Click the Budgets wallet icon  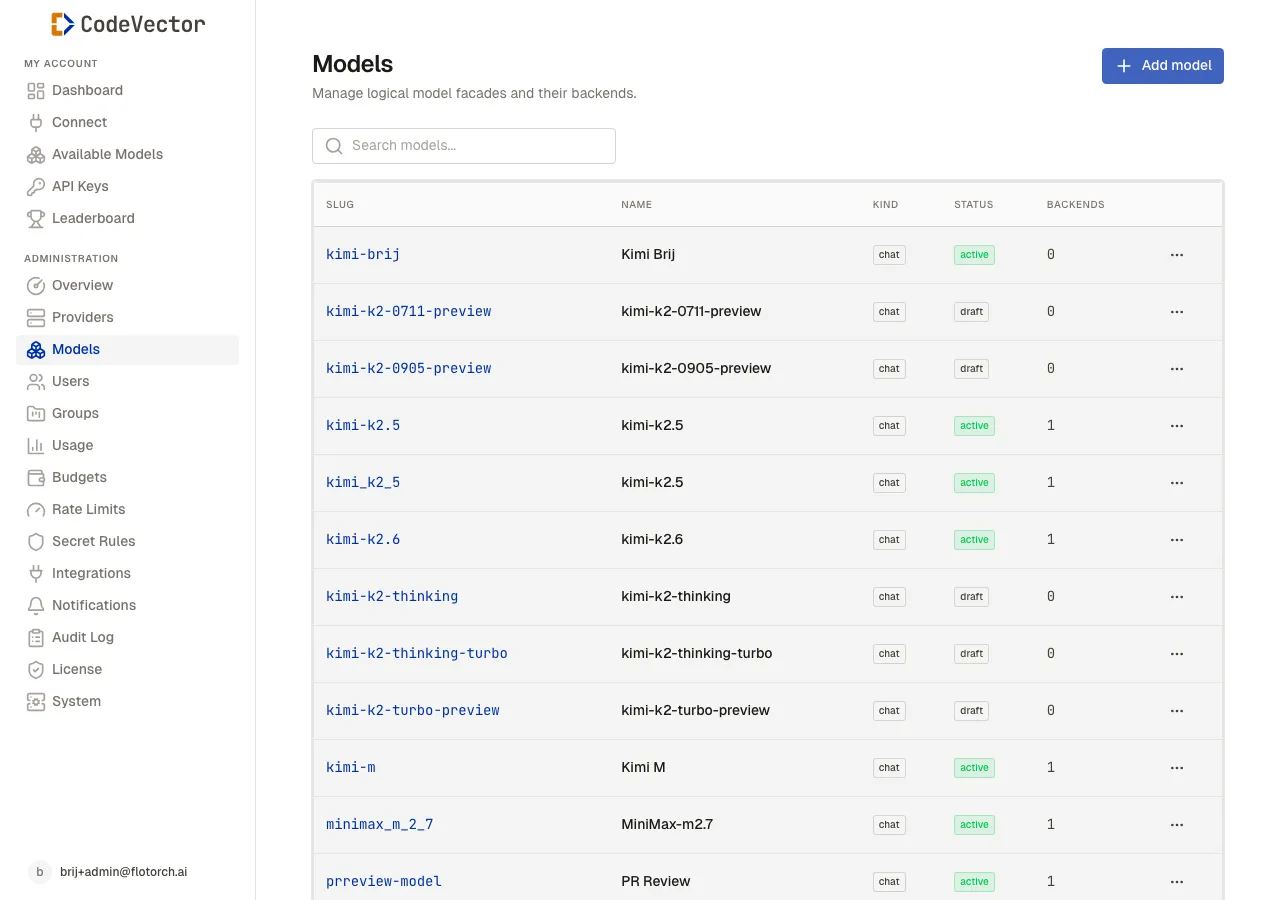(x=36, y=477)
